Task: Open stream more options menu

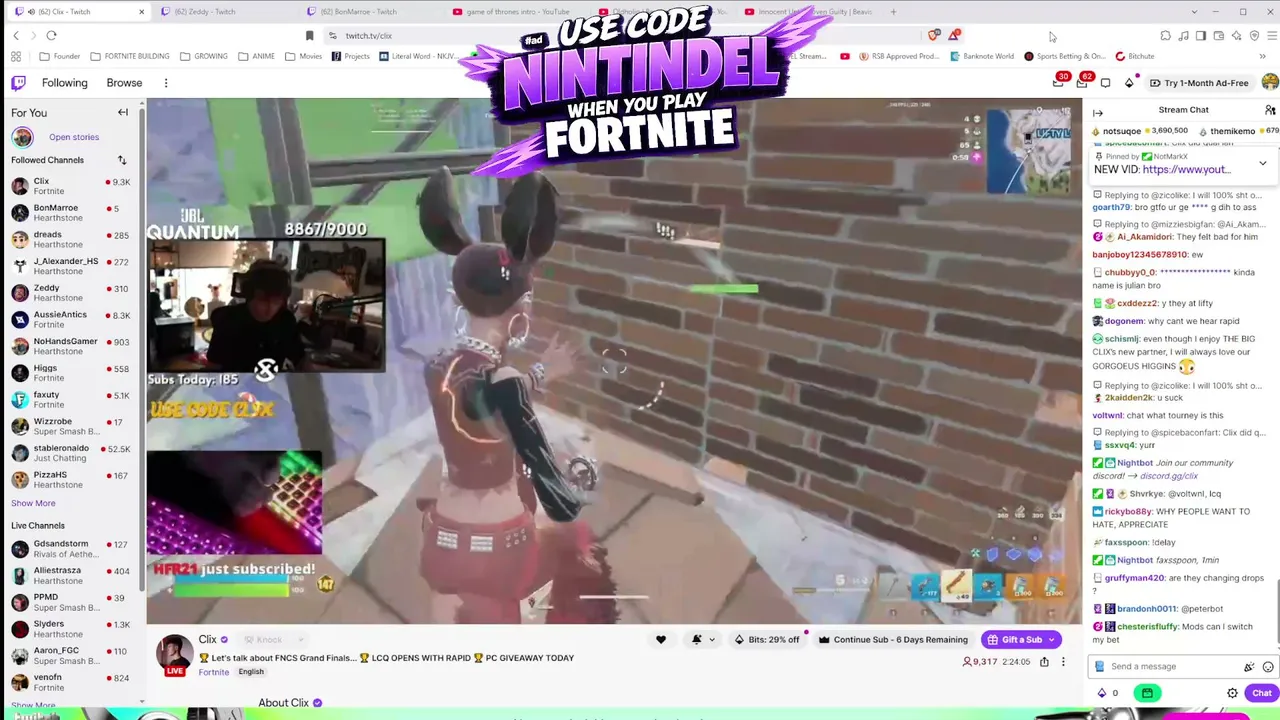Action: [1063, 661]
